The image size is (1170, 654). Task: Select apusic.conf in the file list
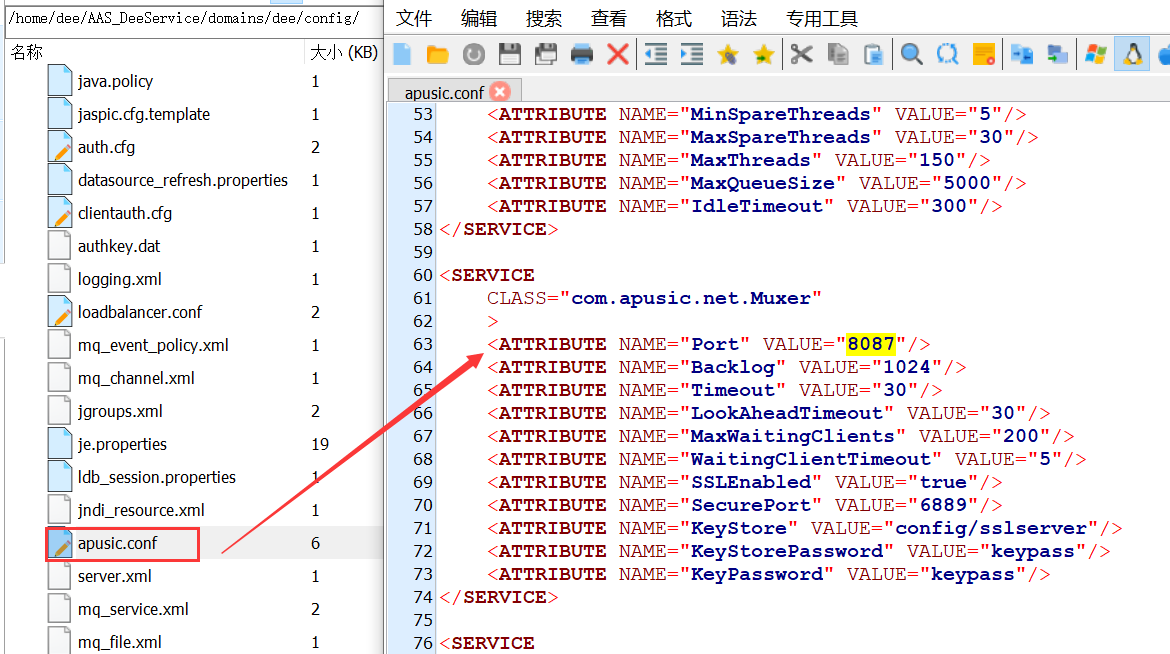(x=118, y=544)
